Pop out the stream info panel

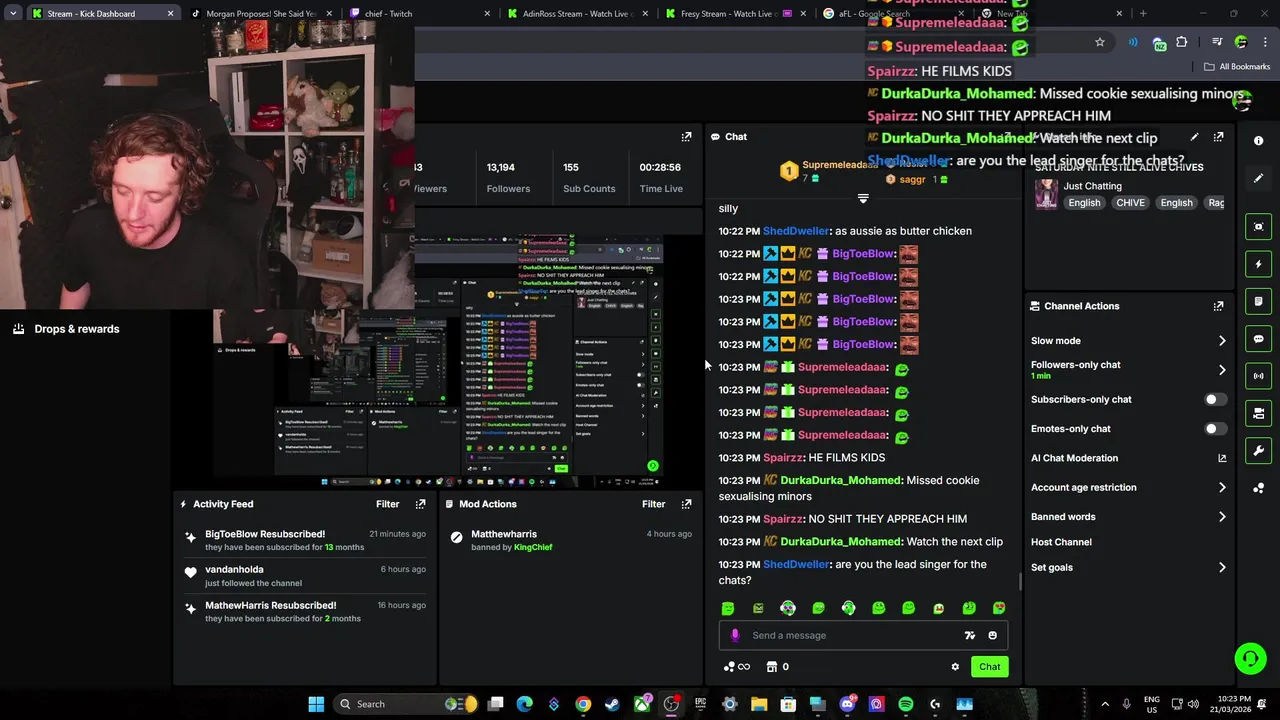pos(1218,137)
